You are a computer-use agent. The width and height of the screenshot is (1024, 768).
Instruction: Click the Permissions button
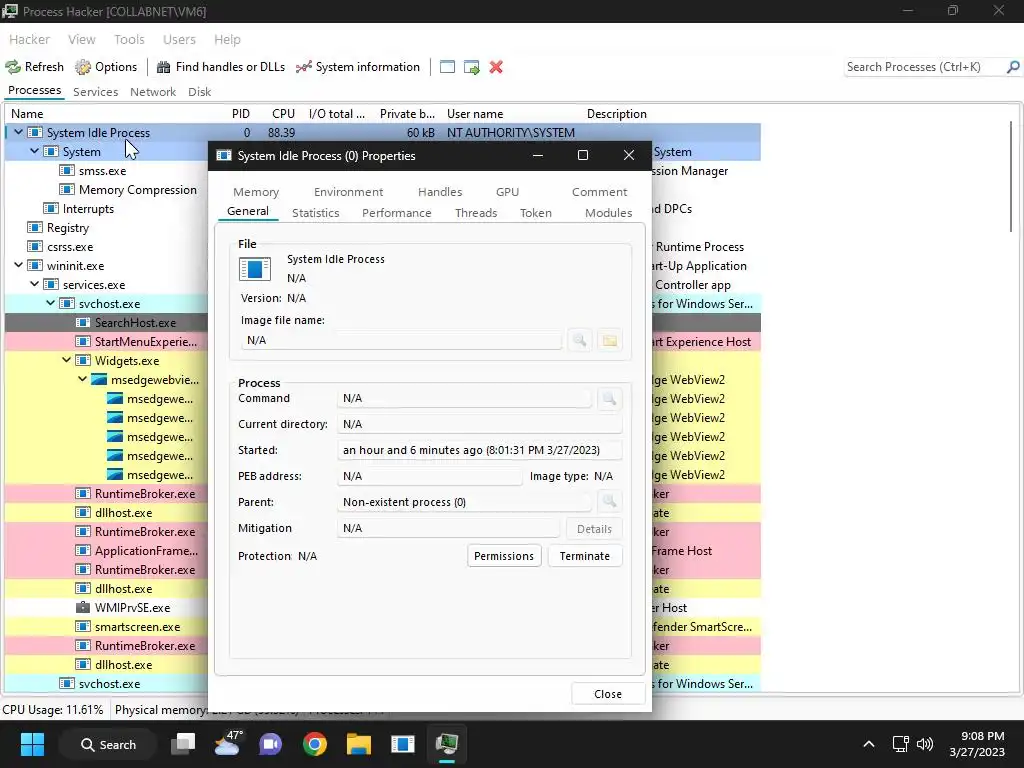pos(504,556)
